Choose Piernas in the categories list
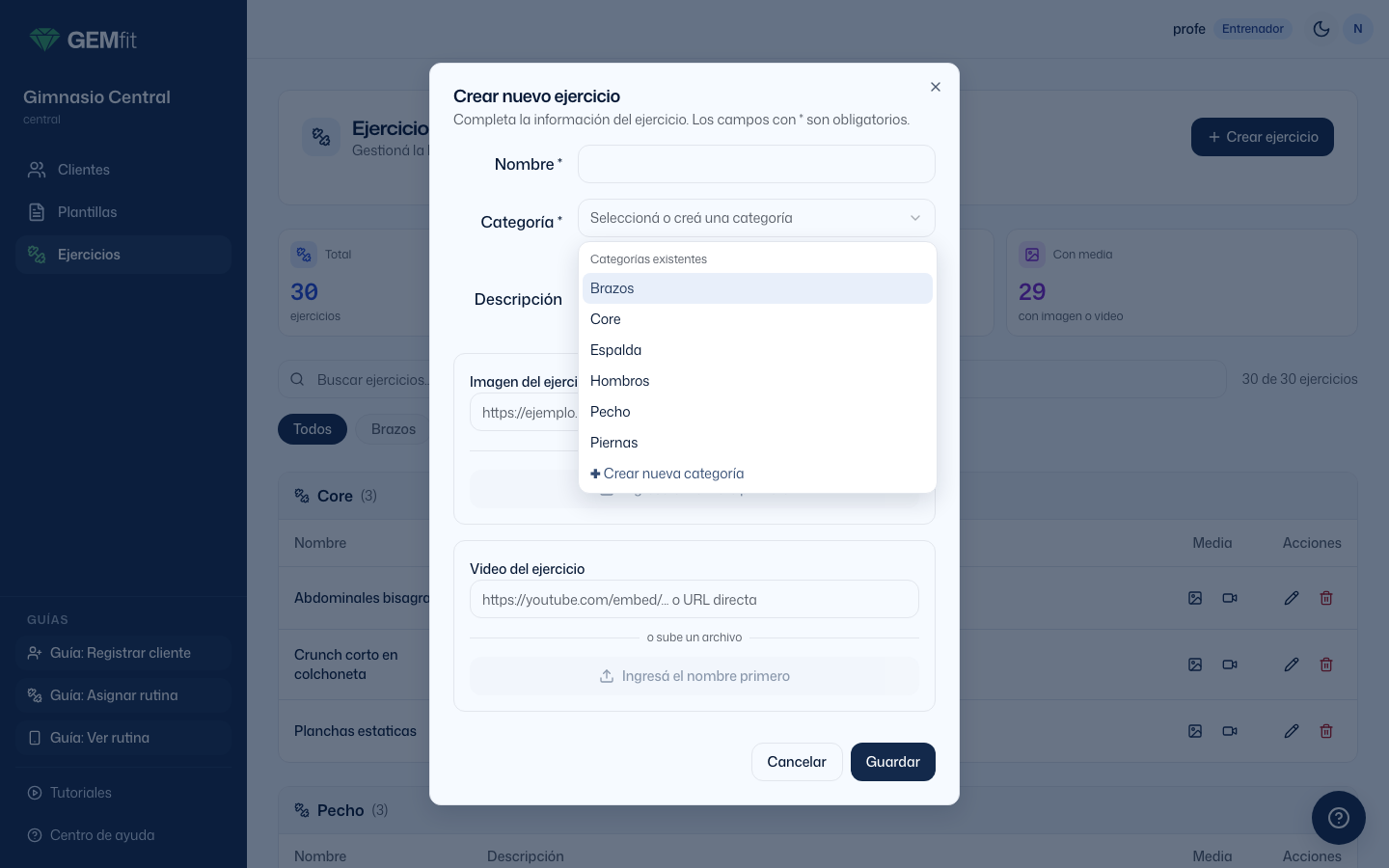The width and height of the screenshot is (1389, 868). point(757,443)
